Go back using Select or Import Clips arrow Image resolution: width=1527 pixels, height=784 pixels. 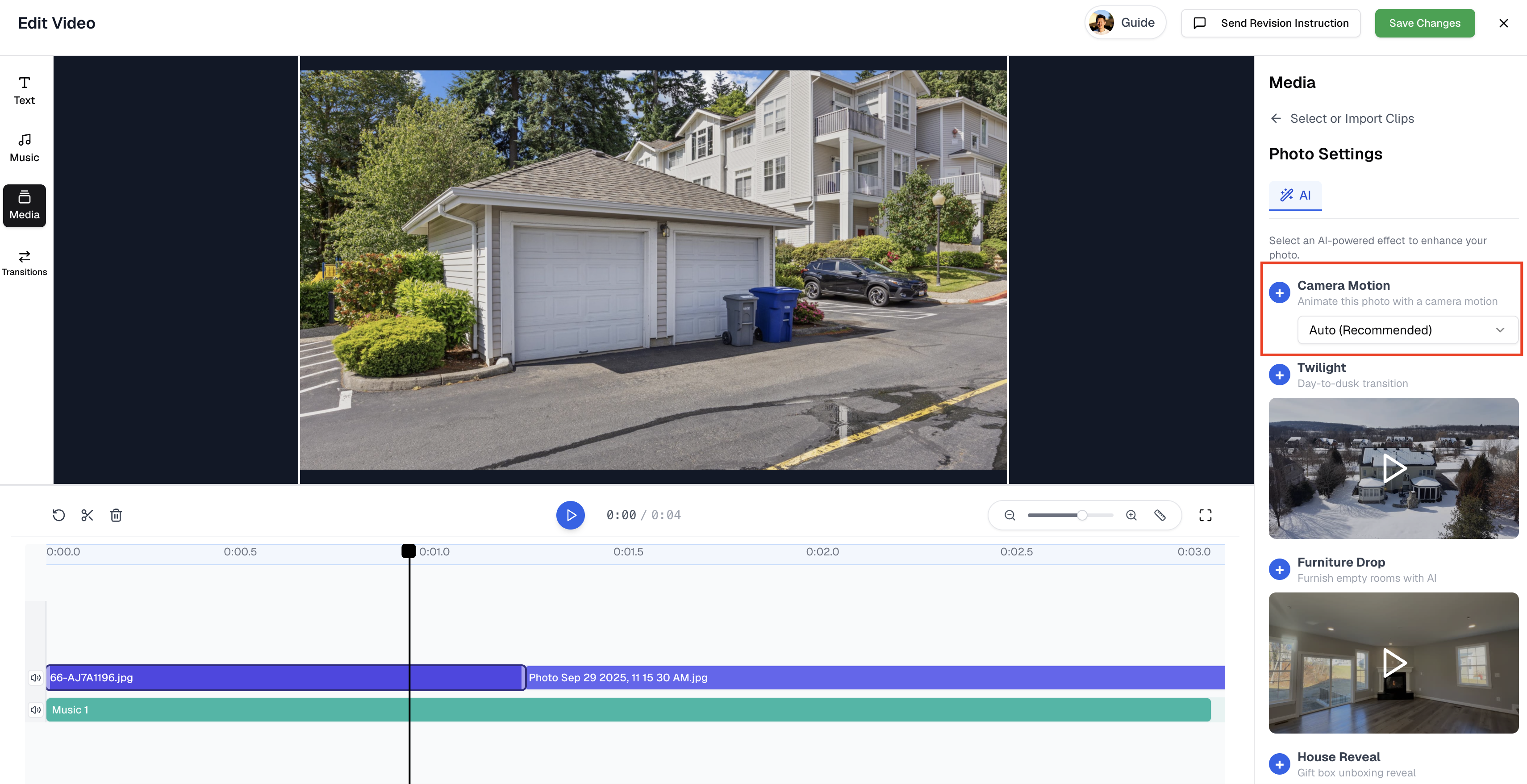point(1276,118)
